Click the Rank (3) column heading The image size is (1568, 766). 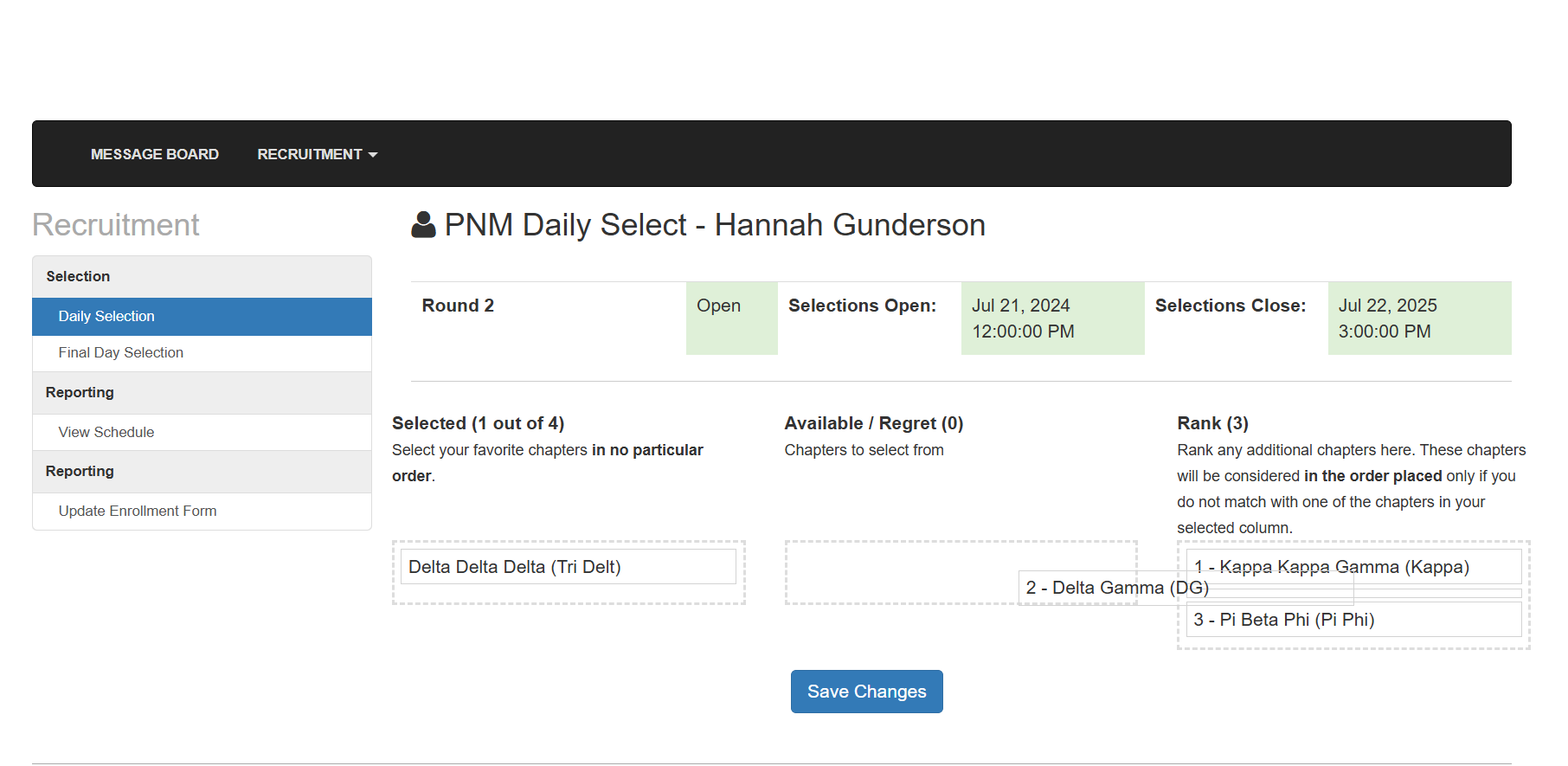tap(1212, 423)
